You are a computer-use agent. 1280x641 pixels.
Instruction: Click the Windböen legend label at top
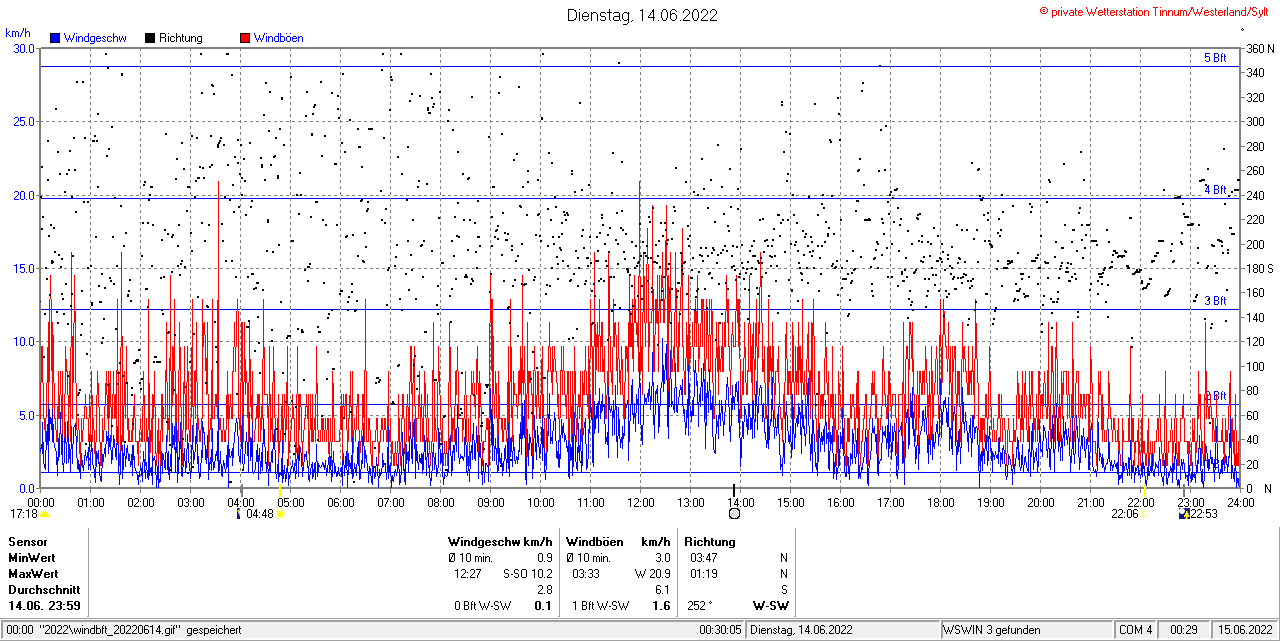279,38
